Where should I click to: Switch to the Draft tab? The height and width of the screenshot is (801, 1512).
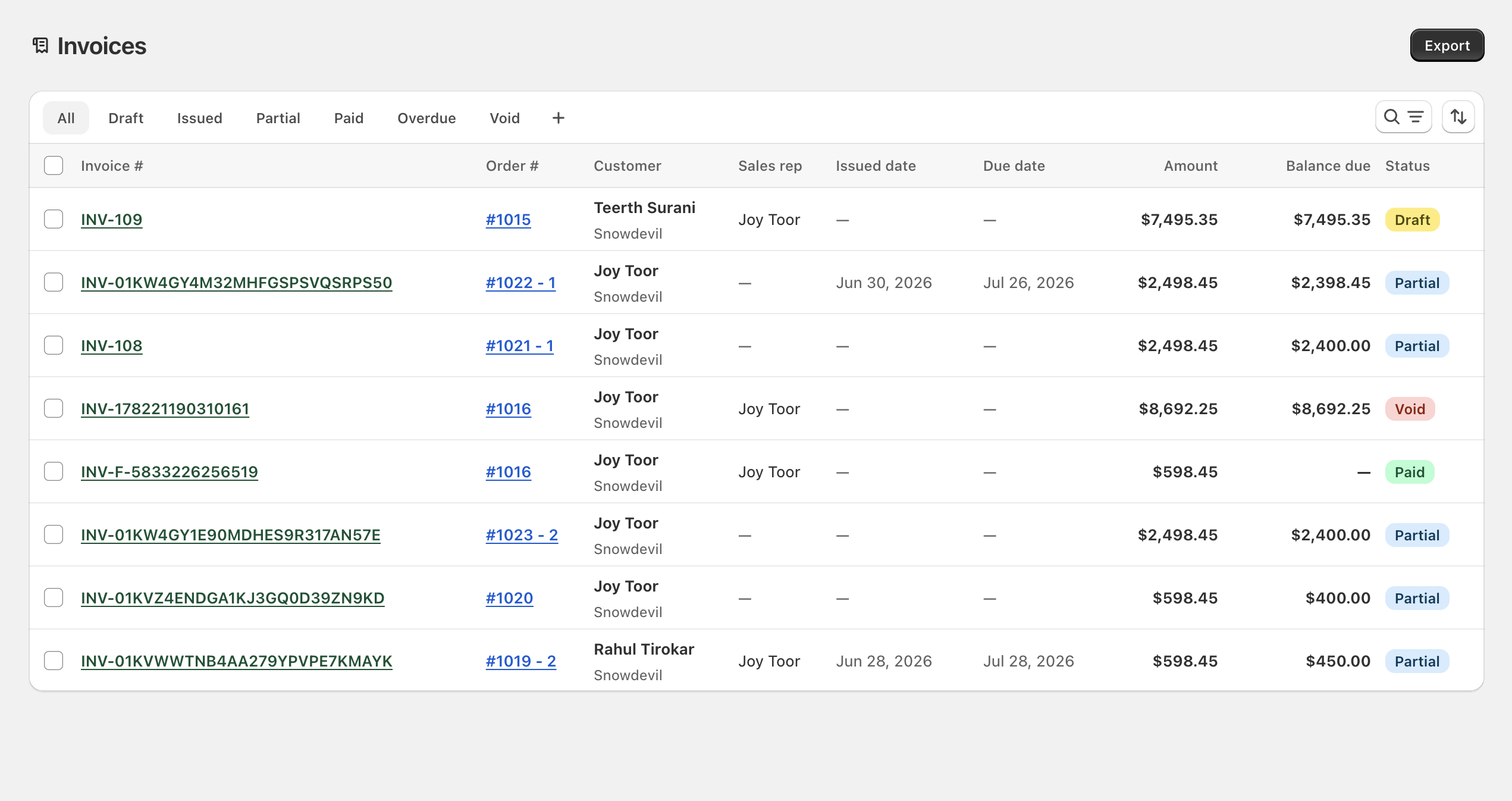(x=126, y=118)
